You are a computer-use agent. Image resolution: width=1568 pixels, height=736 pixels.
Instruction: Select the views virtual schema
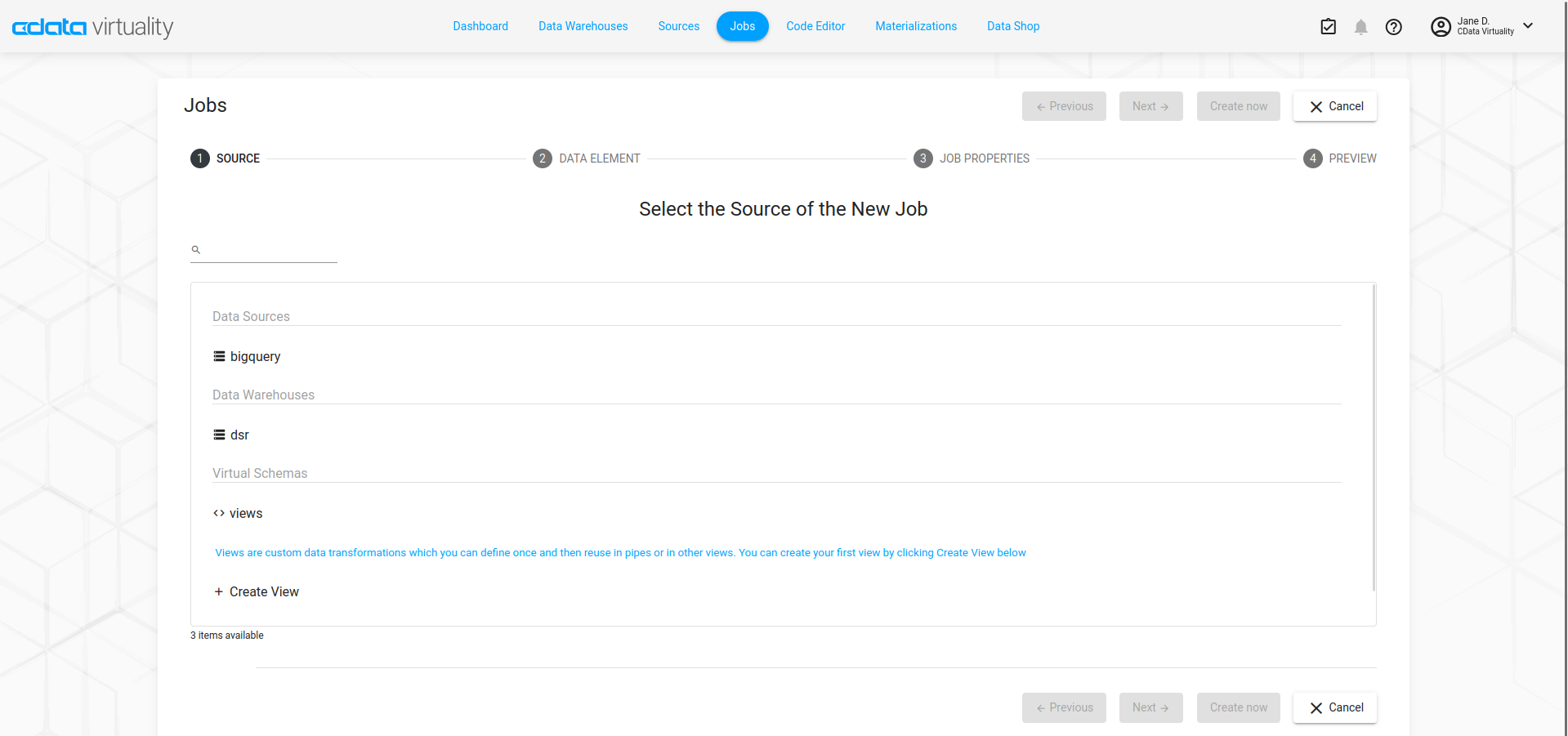245,514
